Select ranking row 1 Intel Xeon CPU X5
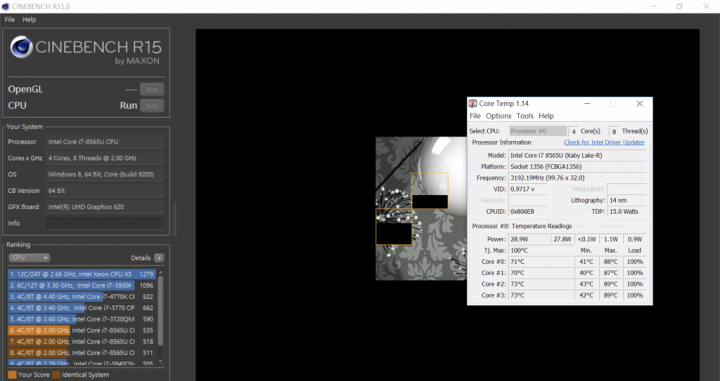Viewport: 720px width, 381px height. coord(82,274)
